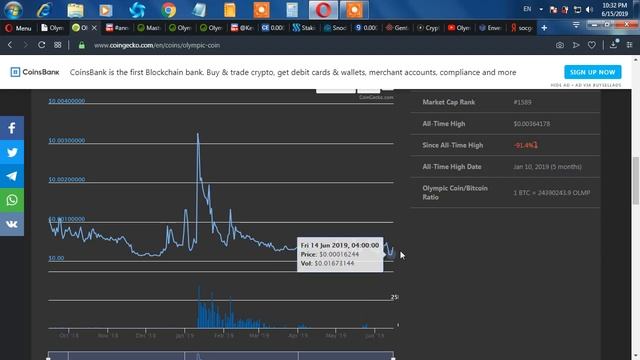Screen dimensions: 640x360
Task: Bookmark page with the heart icon
Action: [x=591, y=45]
